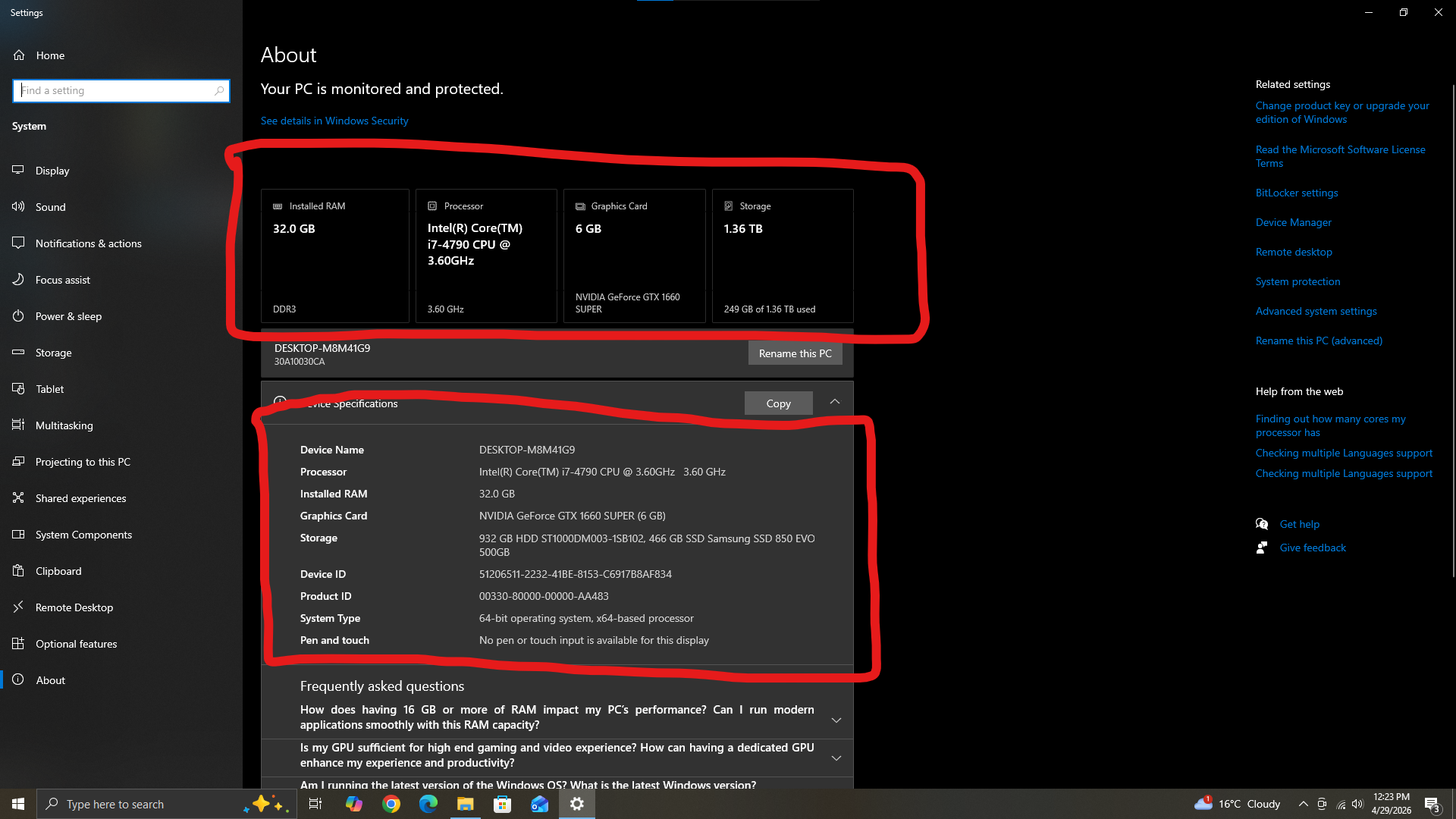Click Get help link
The height and width of the screenshot is (819, 1456).
(1299, 524)
